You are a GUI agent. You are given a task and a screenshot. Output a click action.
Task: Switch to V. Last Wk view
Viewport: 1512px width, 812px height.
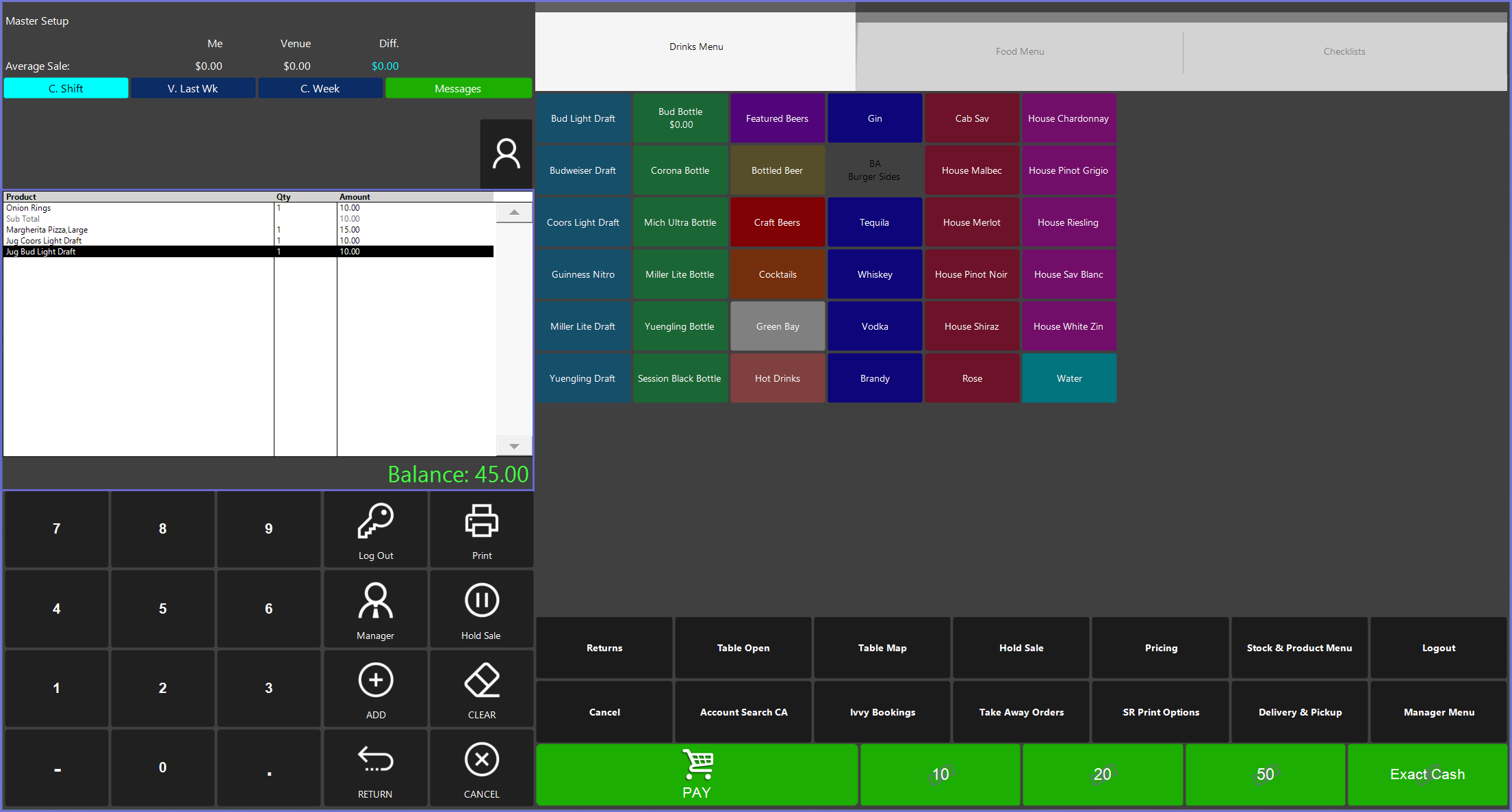point(192,88)
